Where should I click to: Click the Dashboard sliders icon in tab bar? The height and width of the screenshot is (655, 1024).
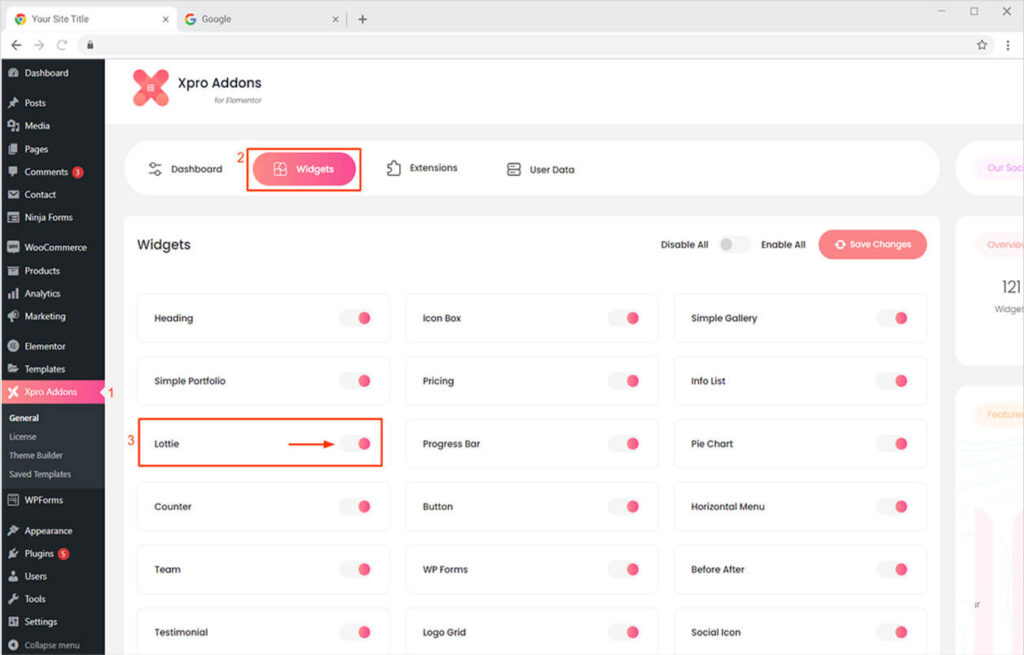pos(155,169)
